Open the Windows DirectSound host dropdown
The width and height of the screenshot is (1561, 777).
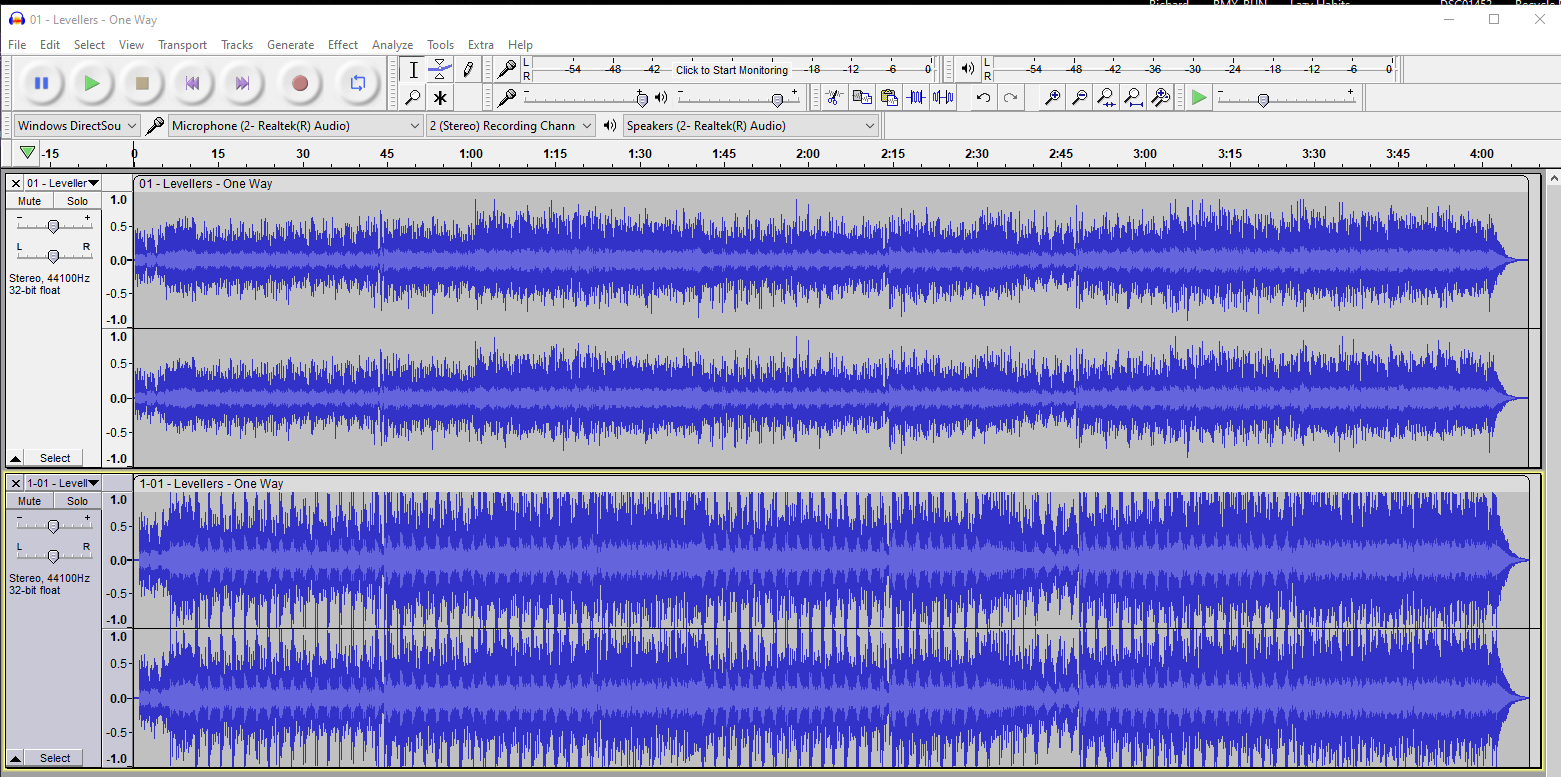point(77,126)
